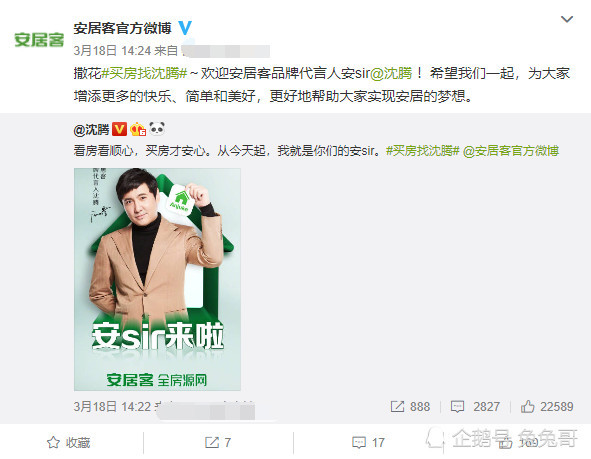Open the post options chevron menu
The image size is (591, 459).
tap(567, 19)
